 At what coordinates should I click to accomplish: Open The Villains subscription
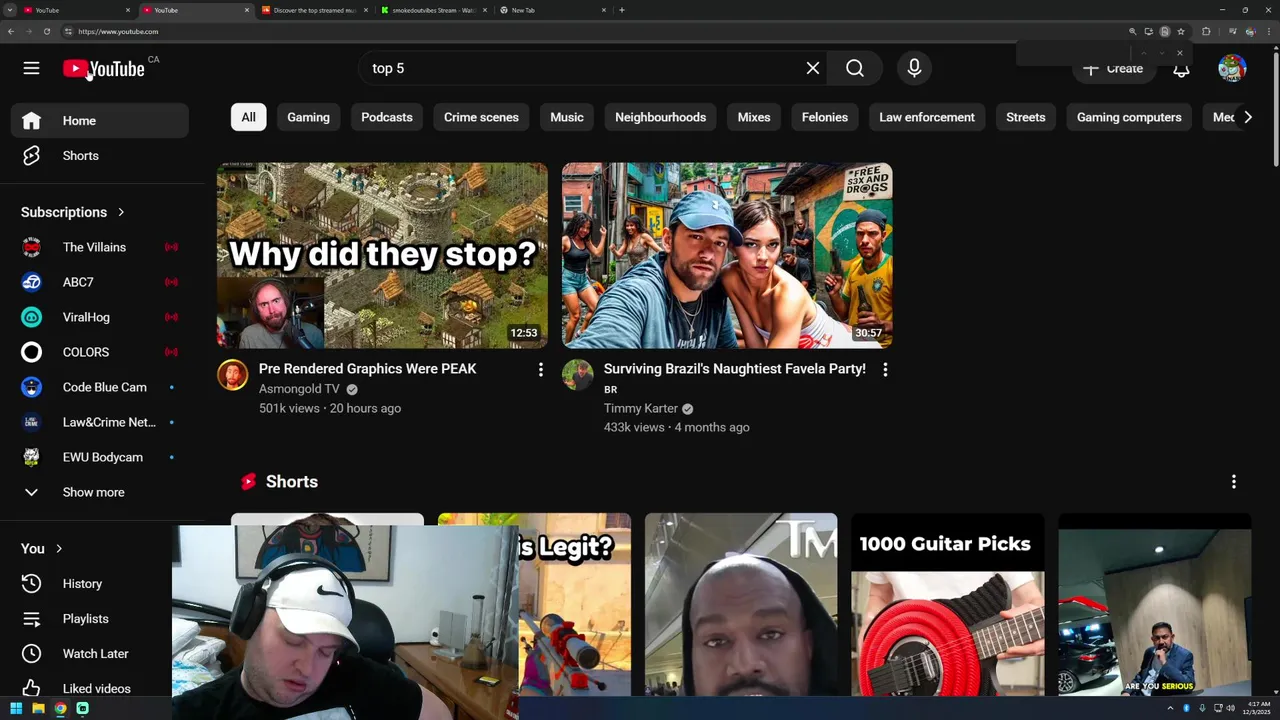pyautogui.click(x=100, y=247)
